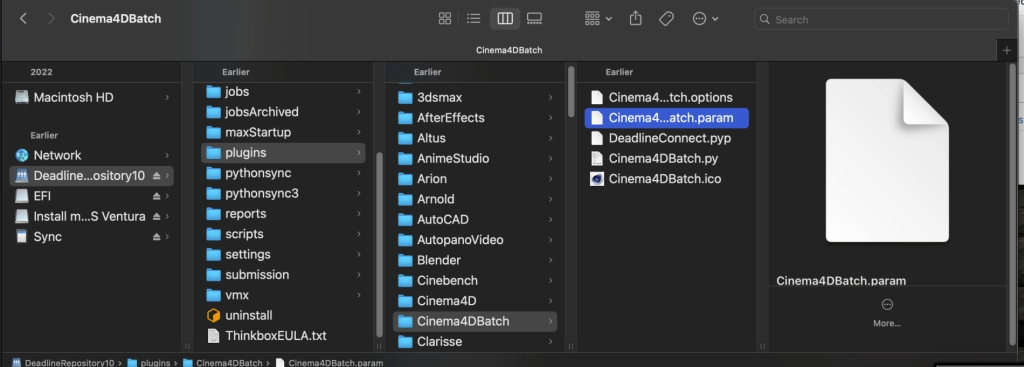
Task: Open the jobs folder
Action: click(283, 91)
